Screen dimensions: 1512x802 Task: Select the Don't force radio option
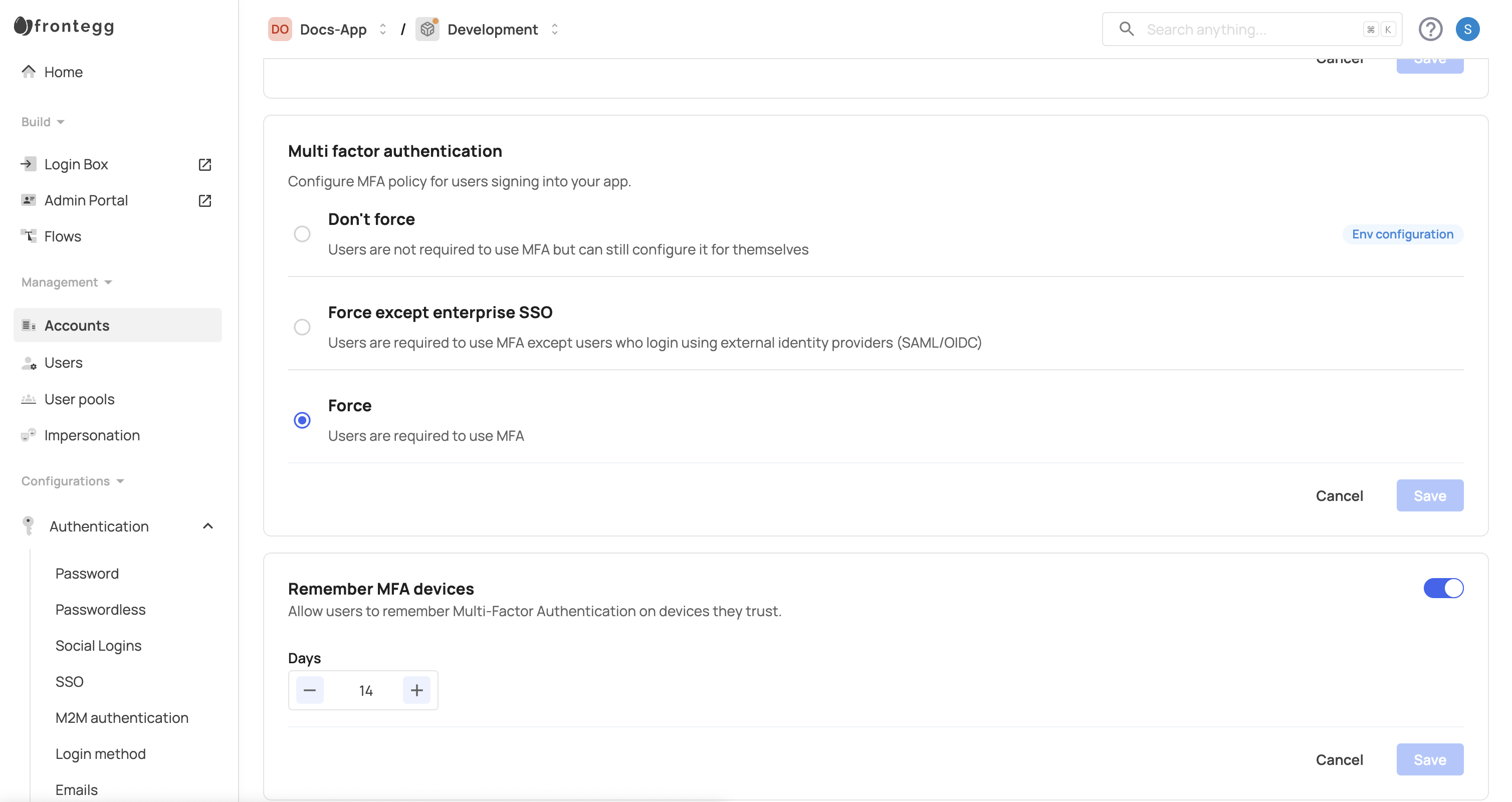[302, 234]
